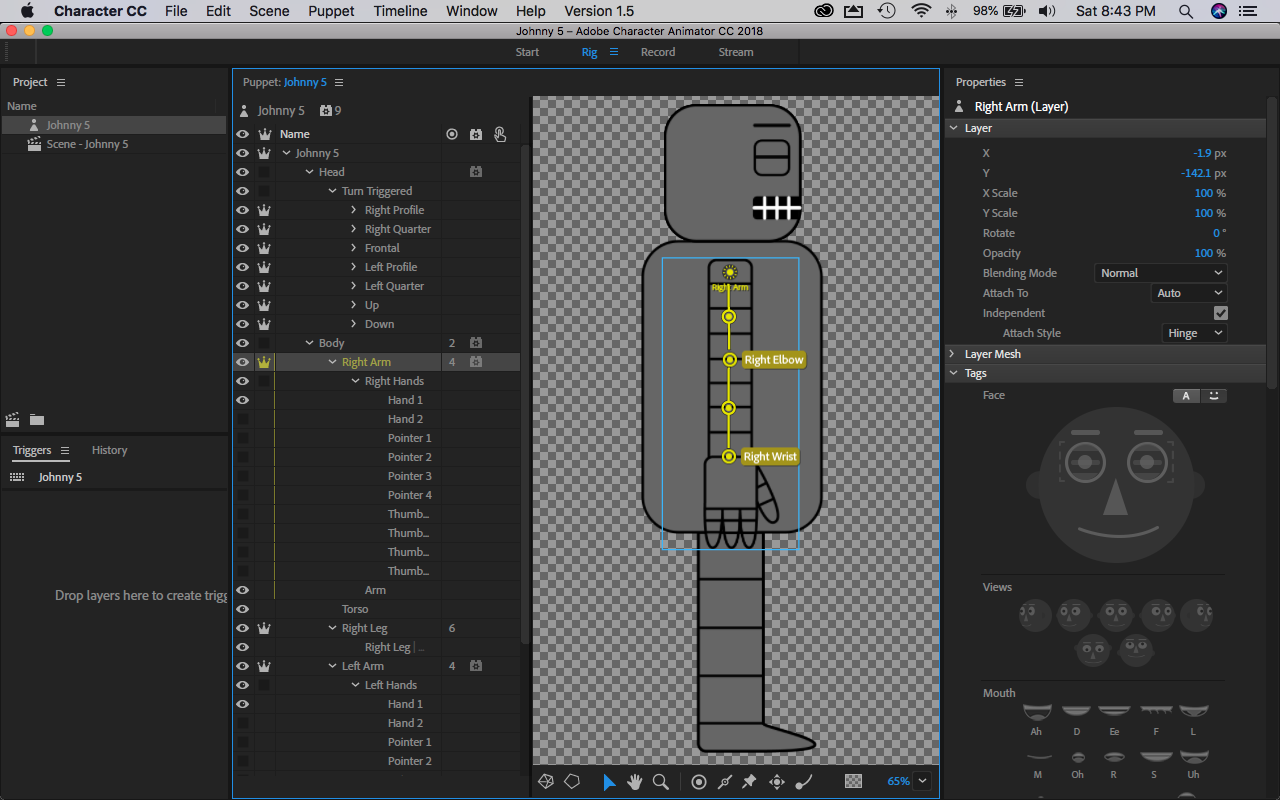Click the new scene clapperboard icon

[14, 420]
